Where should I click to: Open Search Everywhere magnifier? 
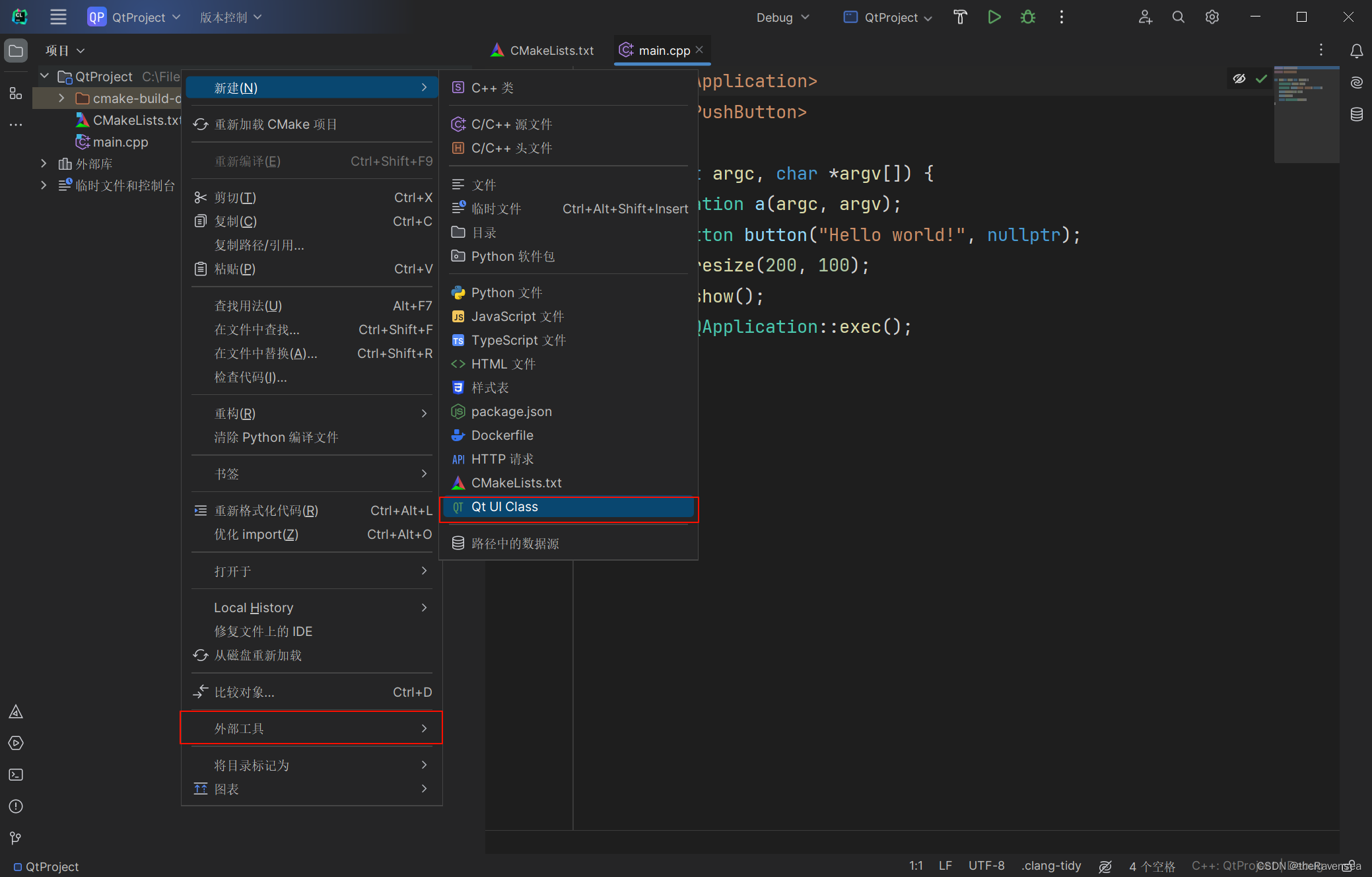1179,17
